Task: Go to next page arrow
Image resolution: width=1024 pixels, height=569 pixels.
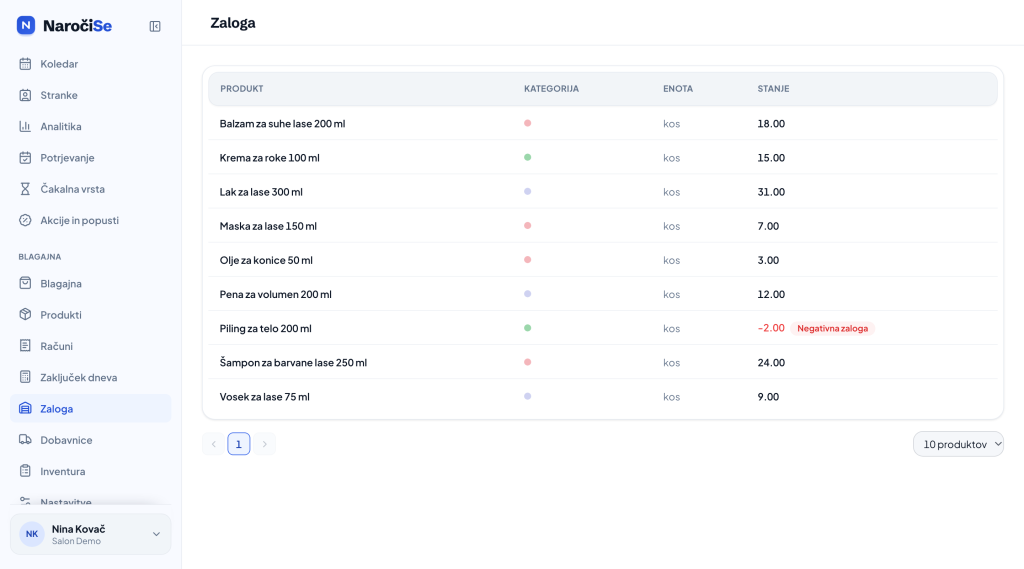Action: click(x=264, y=444)
